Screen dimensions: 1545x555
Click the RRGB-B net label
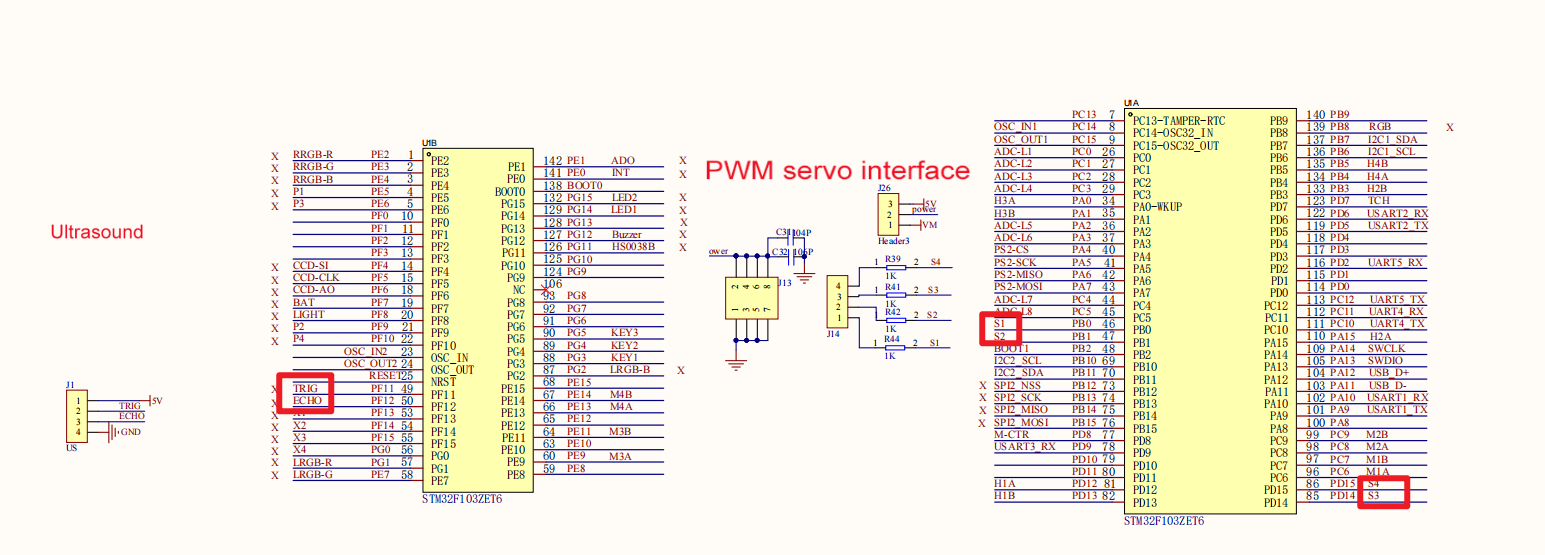coord(313,179)
